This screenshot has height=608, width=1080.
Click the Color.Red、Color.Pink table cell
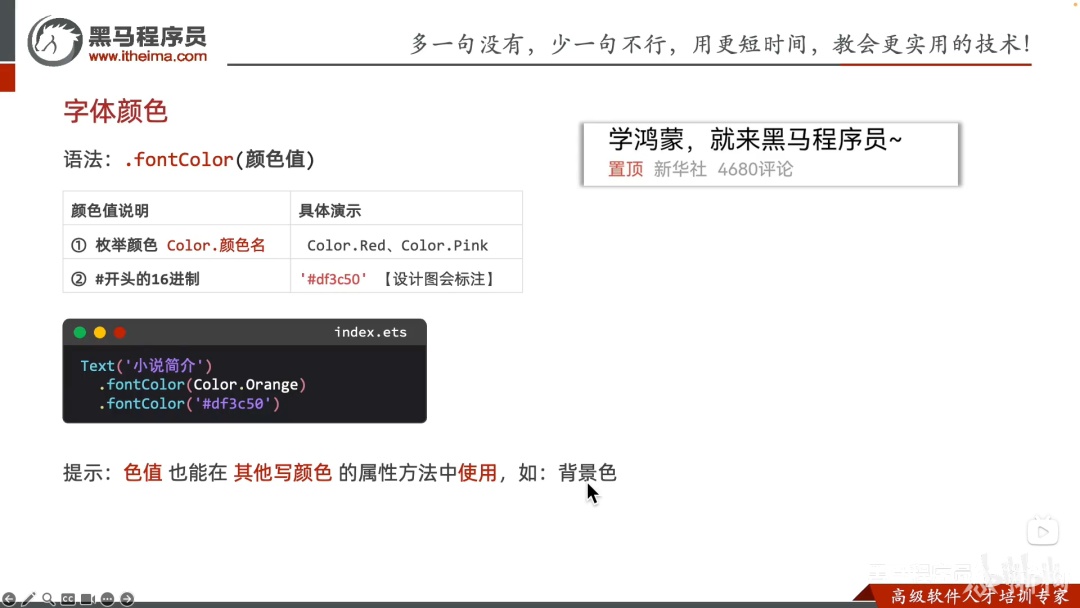pyautogui.click(x=406, y=245)
